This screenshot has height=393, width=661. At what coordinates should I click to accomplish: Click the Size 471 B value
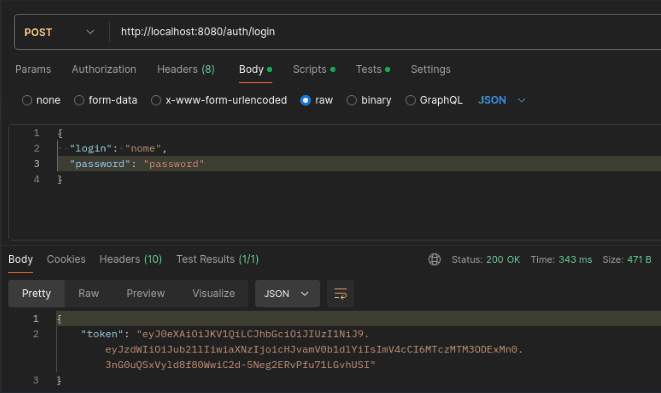coord(639,260)
